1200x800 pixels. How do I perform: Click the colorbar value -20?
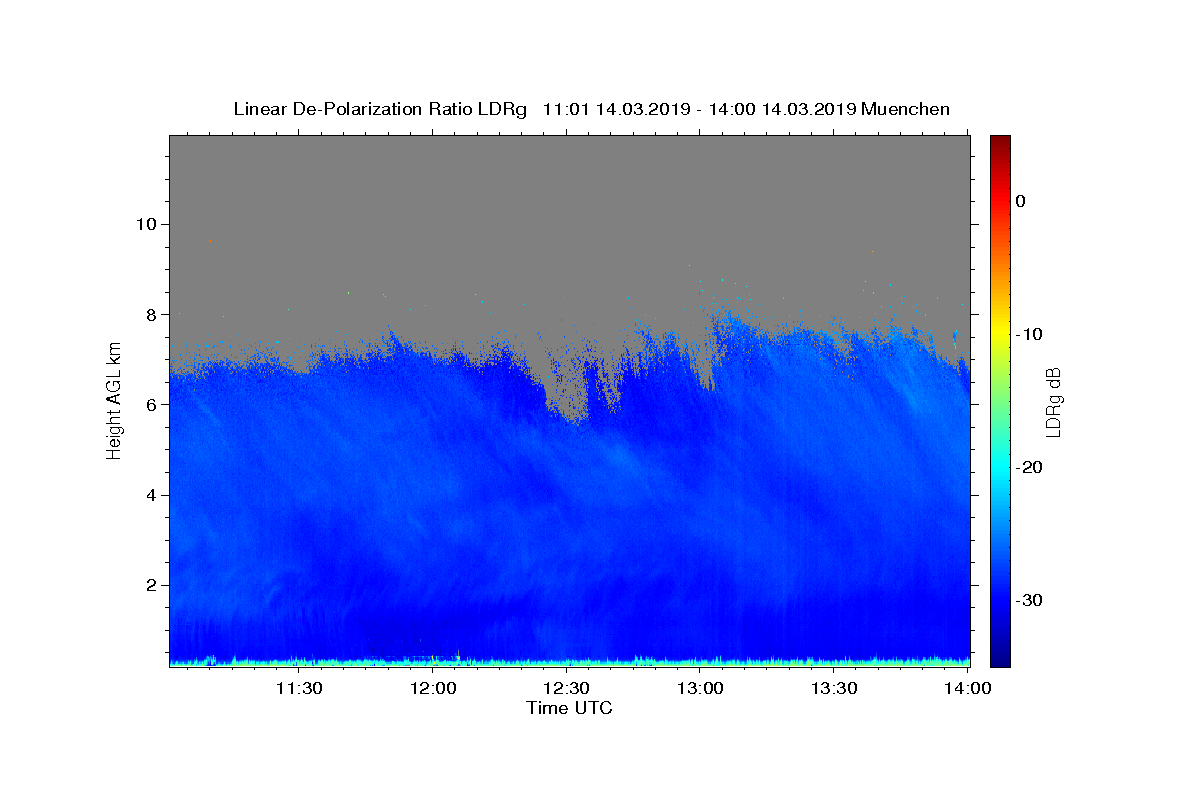click(1029, 467)
